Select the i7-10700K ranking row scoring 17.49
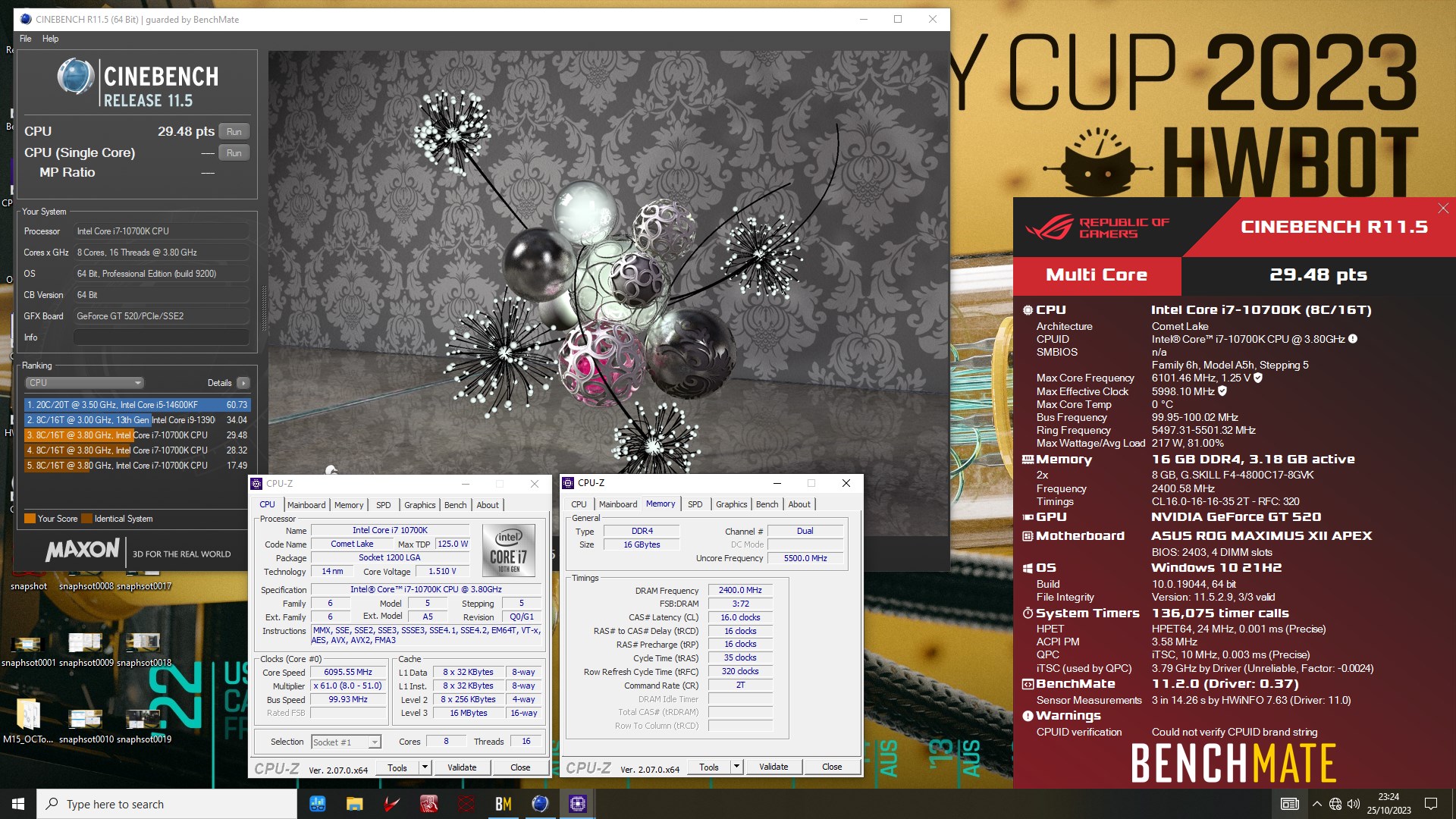The image size is (1456, 819). click(136, 466)
